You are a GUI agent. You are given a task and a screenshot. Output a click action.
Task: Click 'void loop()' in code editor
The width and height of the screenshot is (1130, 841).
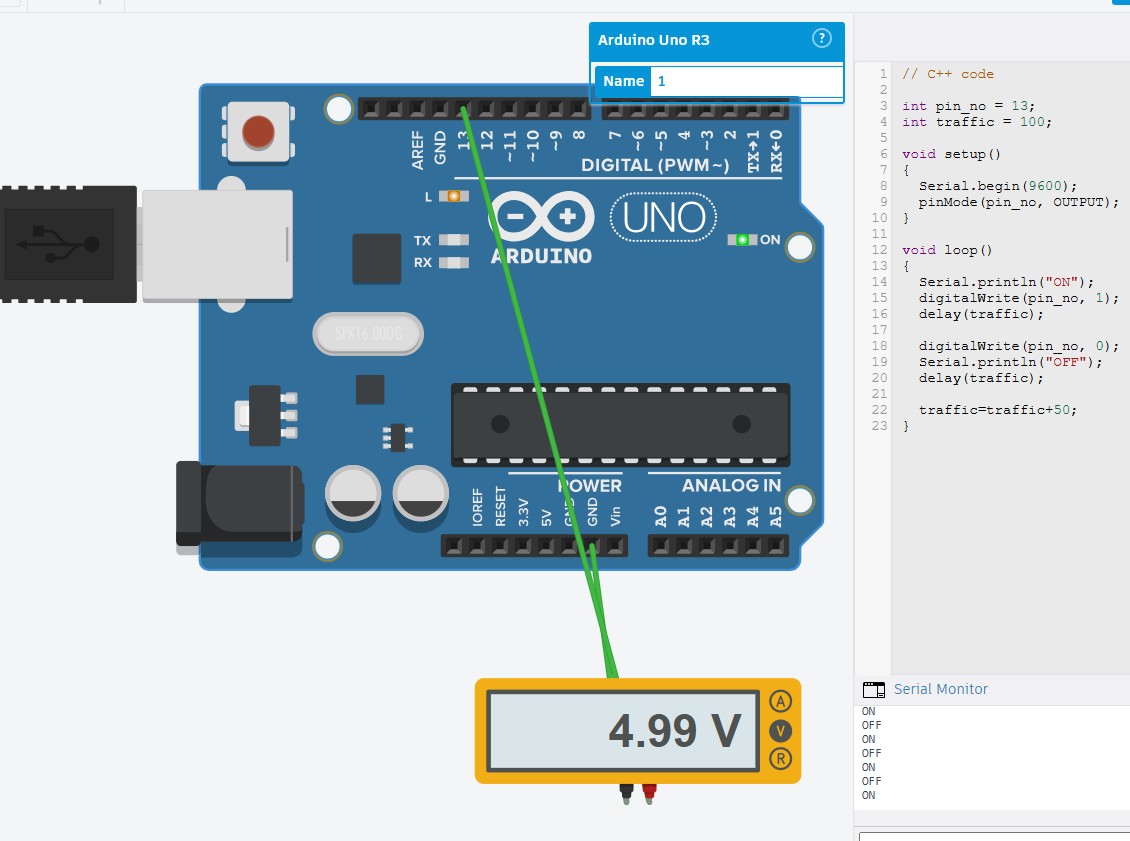coord(947,250)
